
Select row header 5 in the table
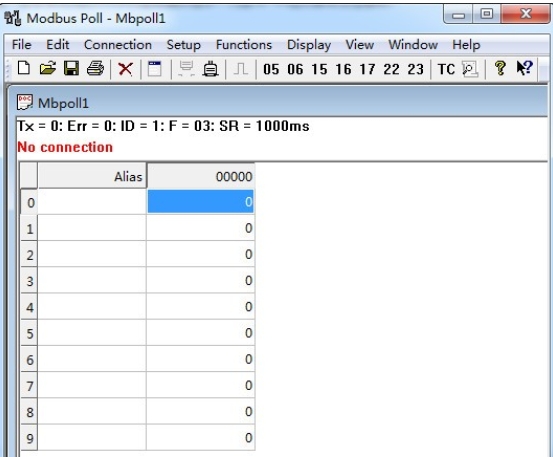pyautogui.click(x=29, y=333)
